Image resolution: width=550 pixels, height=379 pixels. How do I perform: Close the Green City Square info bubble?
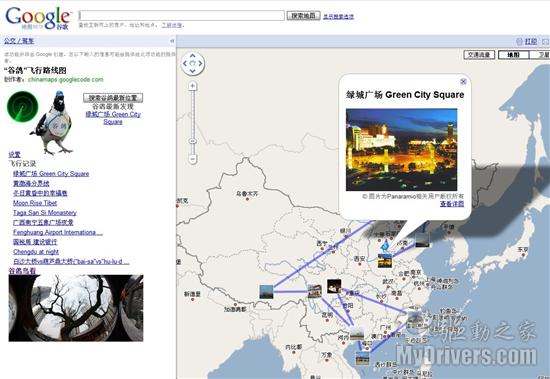coord(463,82)
